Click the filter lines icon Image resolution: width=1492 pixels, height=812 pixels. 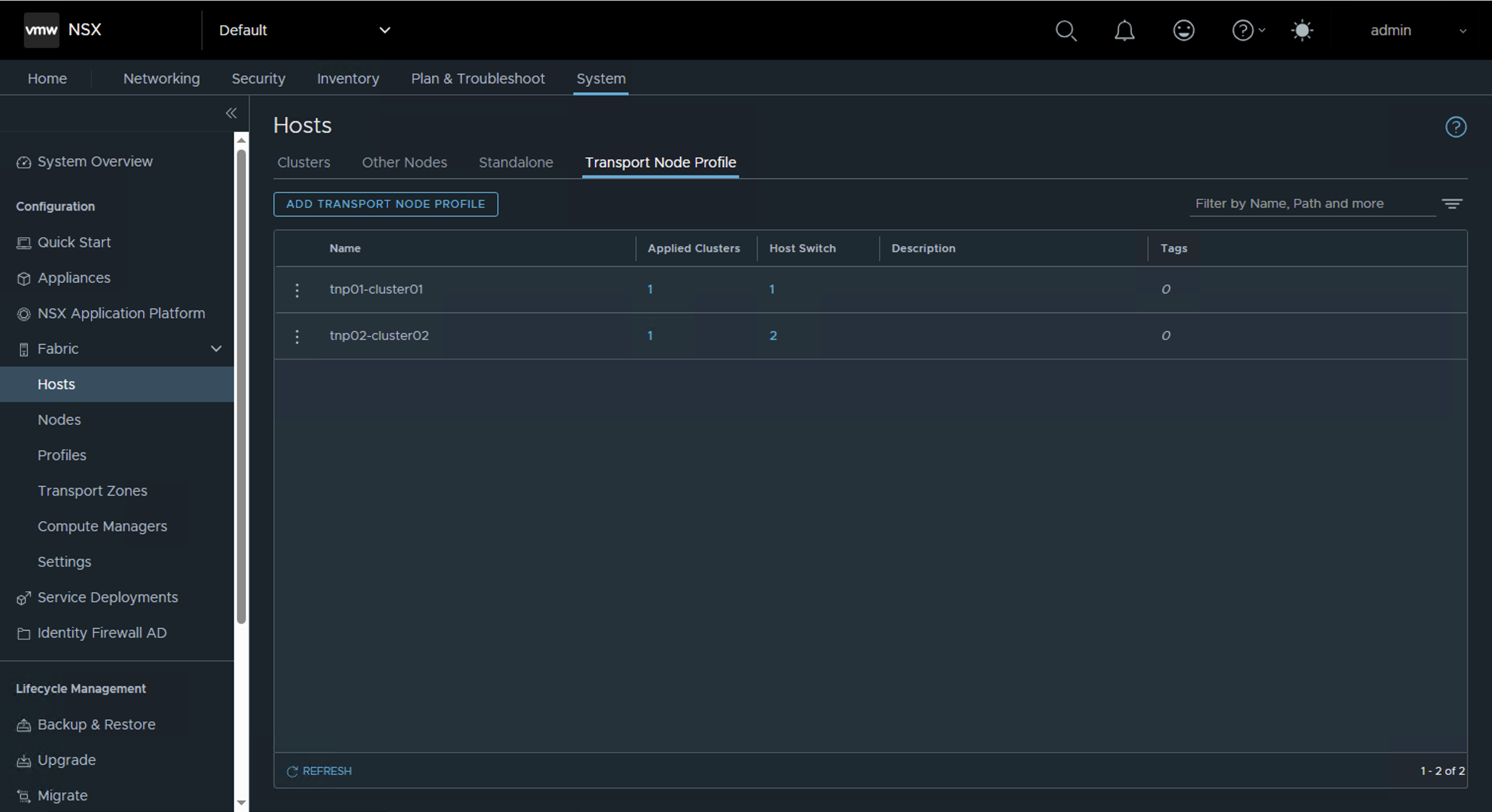[x=1452, y=204]
